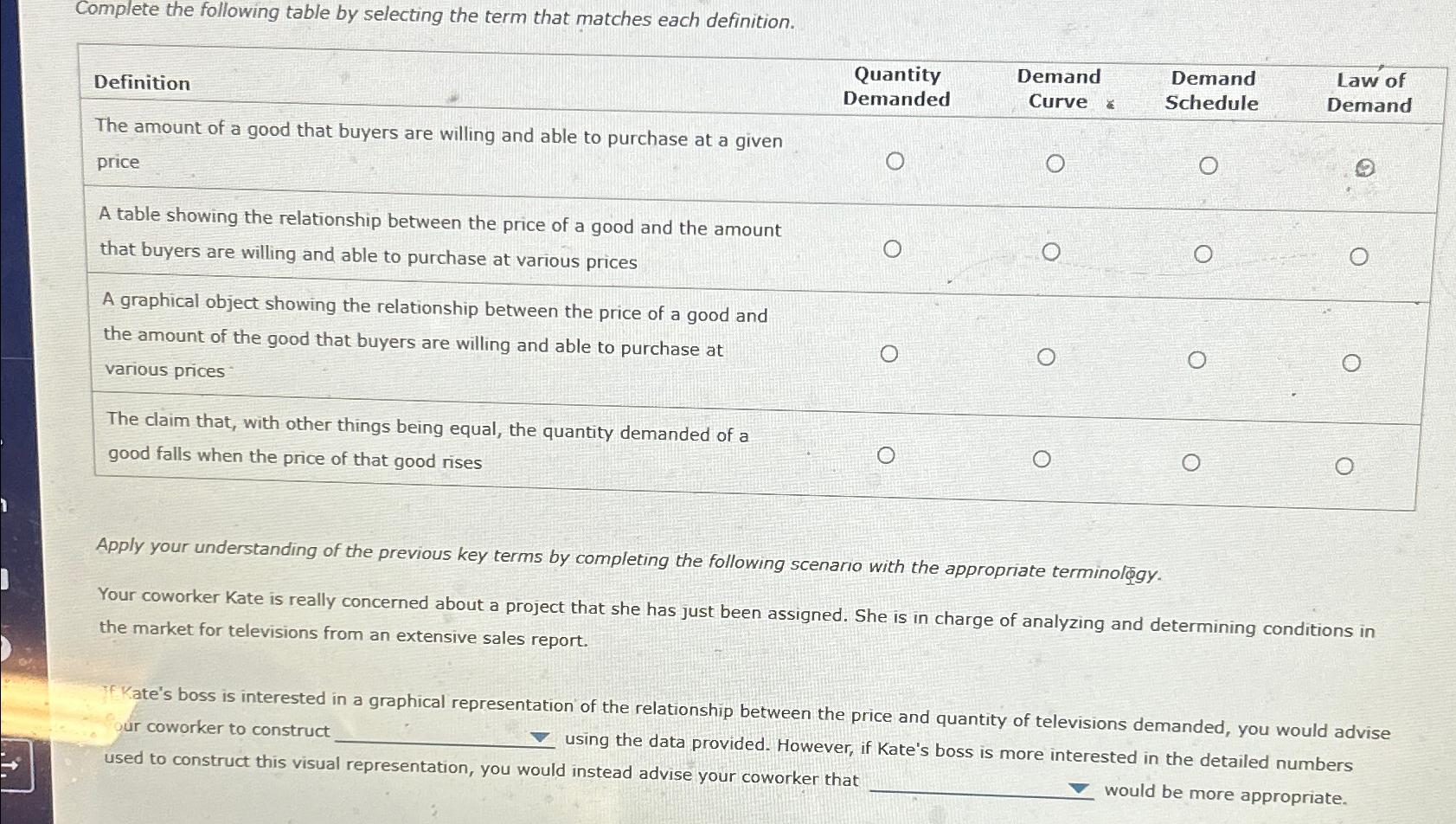
Task: Click the arrow icon in the bottom-left dock
Action: tap(10, 767)
